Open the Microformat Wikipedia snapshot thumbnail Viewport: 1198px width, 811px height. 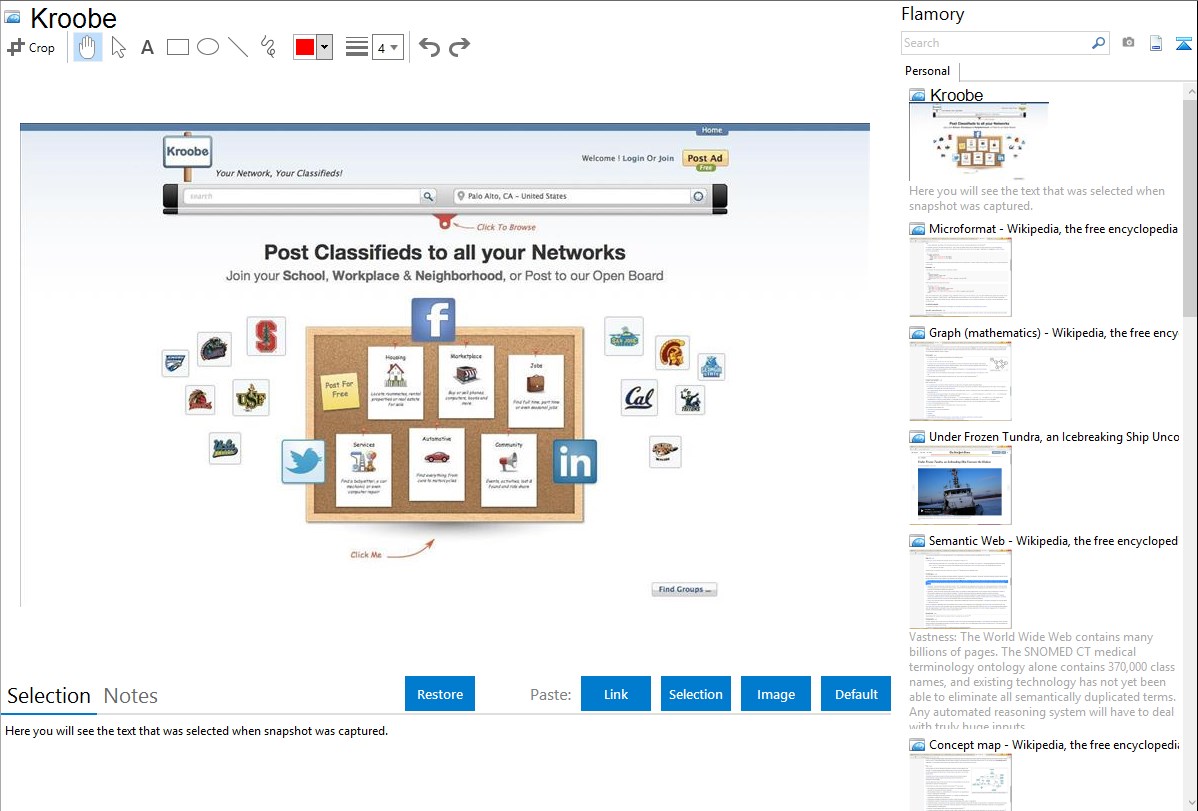(960, 277)
